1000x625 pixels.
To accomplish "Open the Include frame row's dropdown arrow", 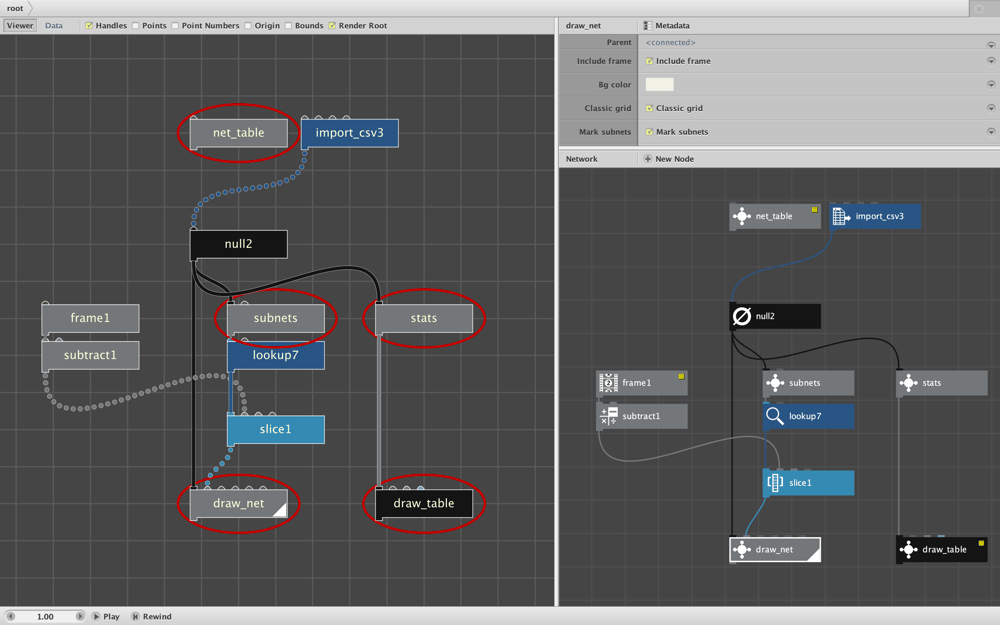I will coord(990,61).
